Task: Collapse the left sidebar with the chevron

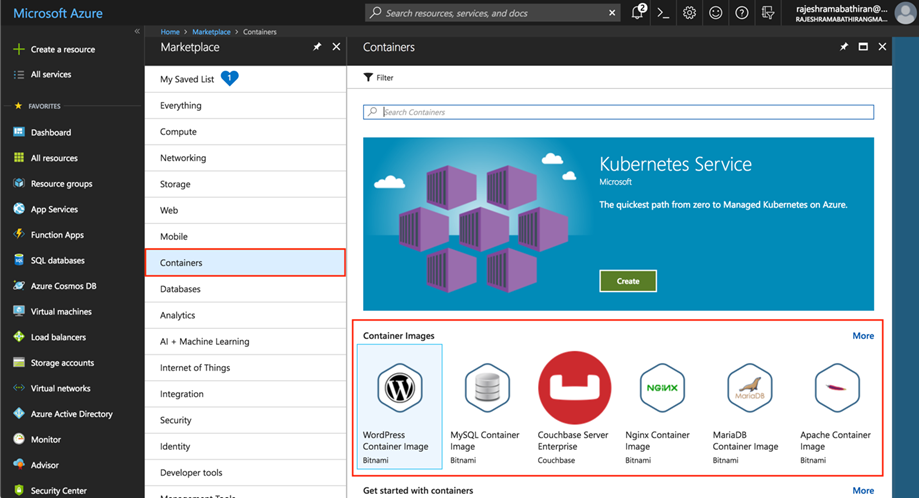Action: tap(137, 32)
